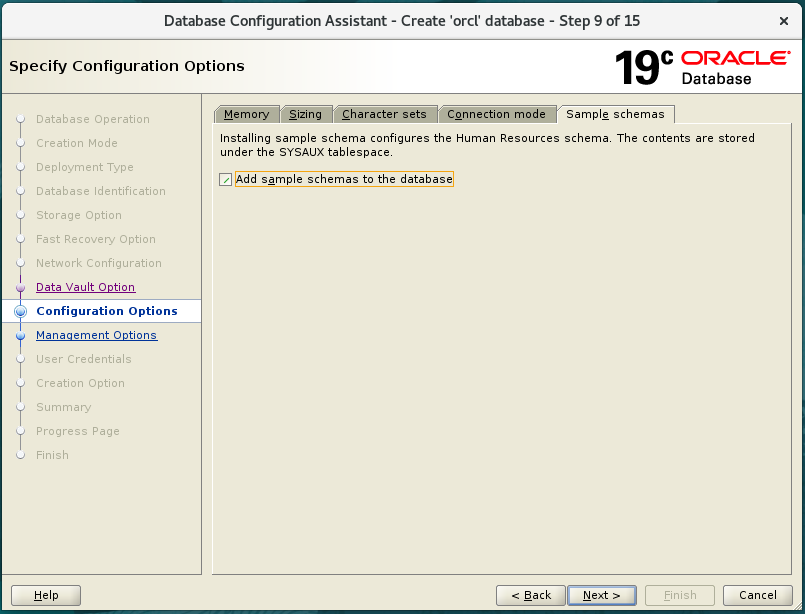Cancel the database creation wizard

pos(758,595)
